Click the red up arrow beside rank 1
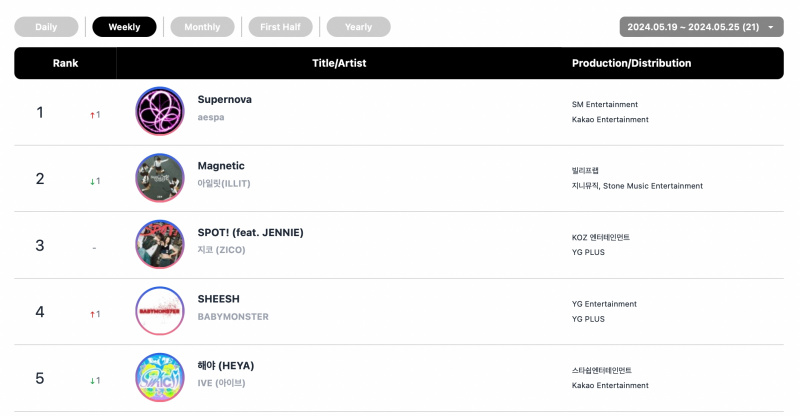Image resolution: width=800 pixels, height=416 pixels. click(92, 115)
